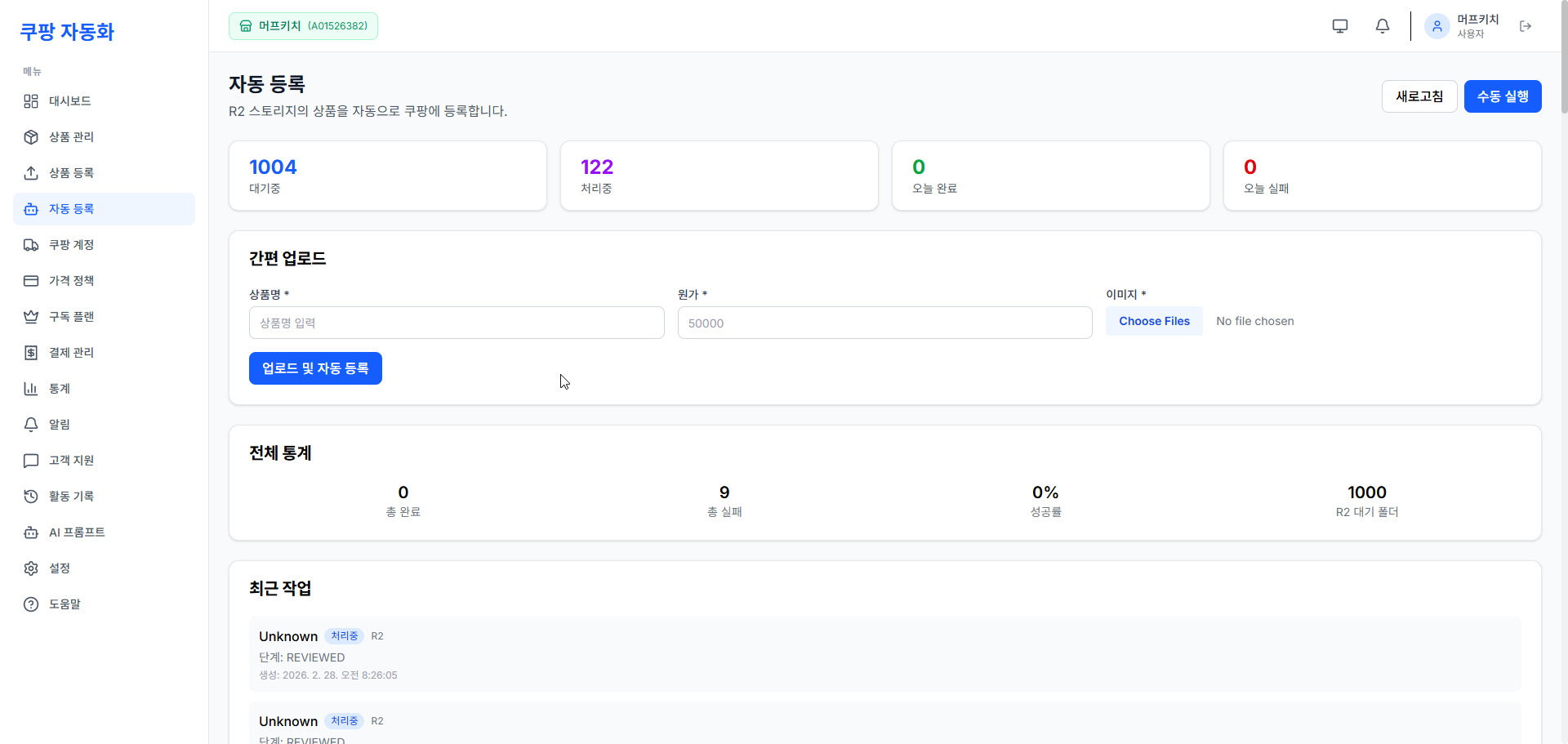The width and height of the screenshot is (1568, 744).
Task: Click the dashboard grid icon in sidebar
Action: click(31, 101)
